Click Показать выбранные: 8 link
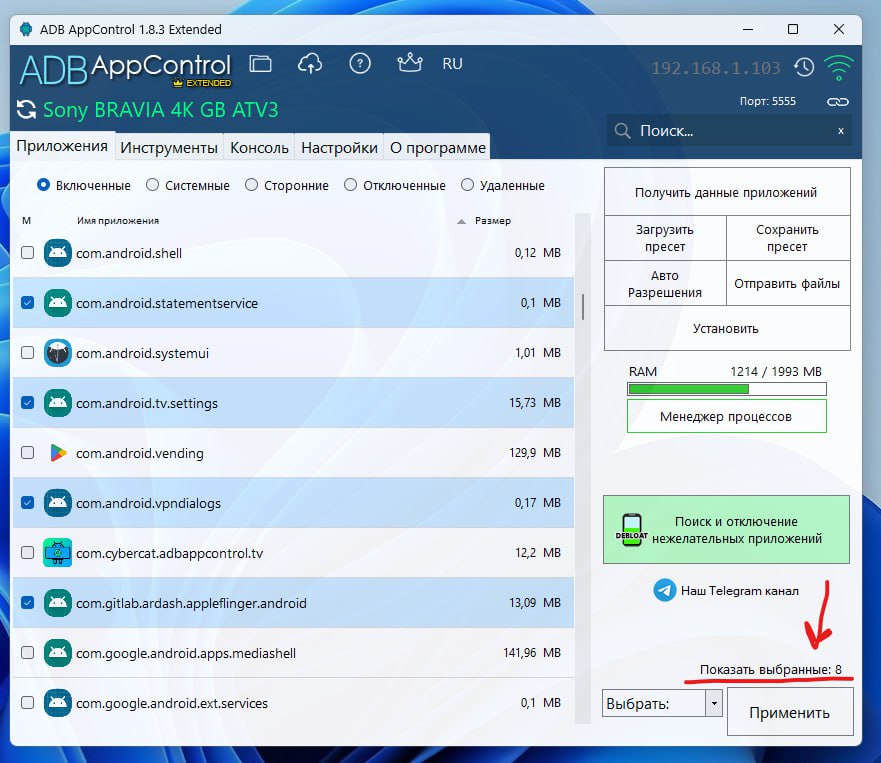The width and height of the screenshot is (881, 763). coord(771,669)
